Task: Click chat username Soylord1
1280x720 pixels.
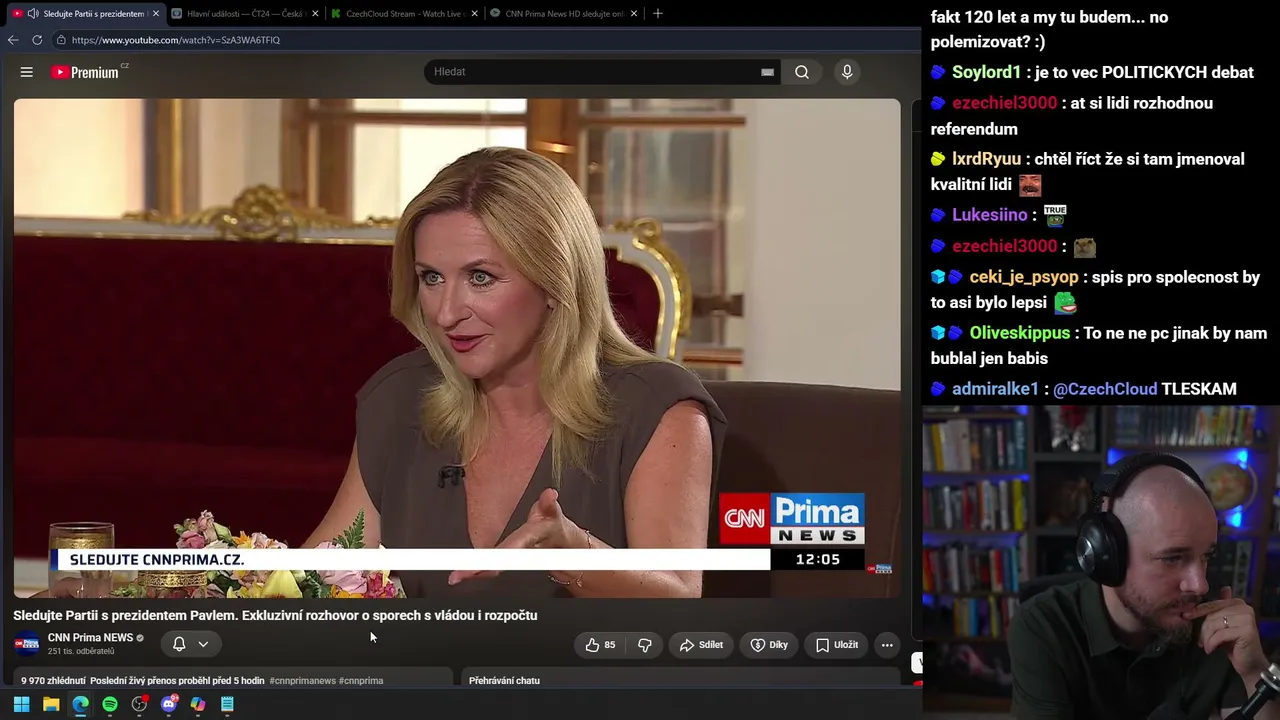Action: click(x=987, y=73)
